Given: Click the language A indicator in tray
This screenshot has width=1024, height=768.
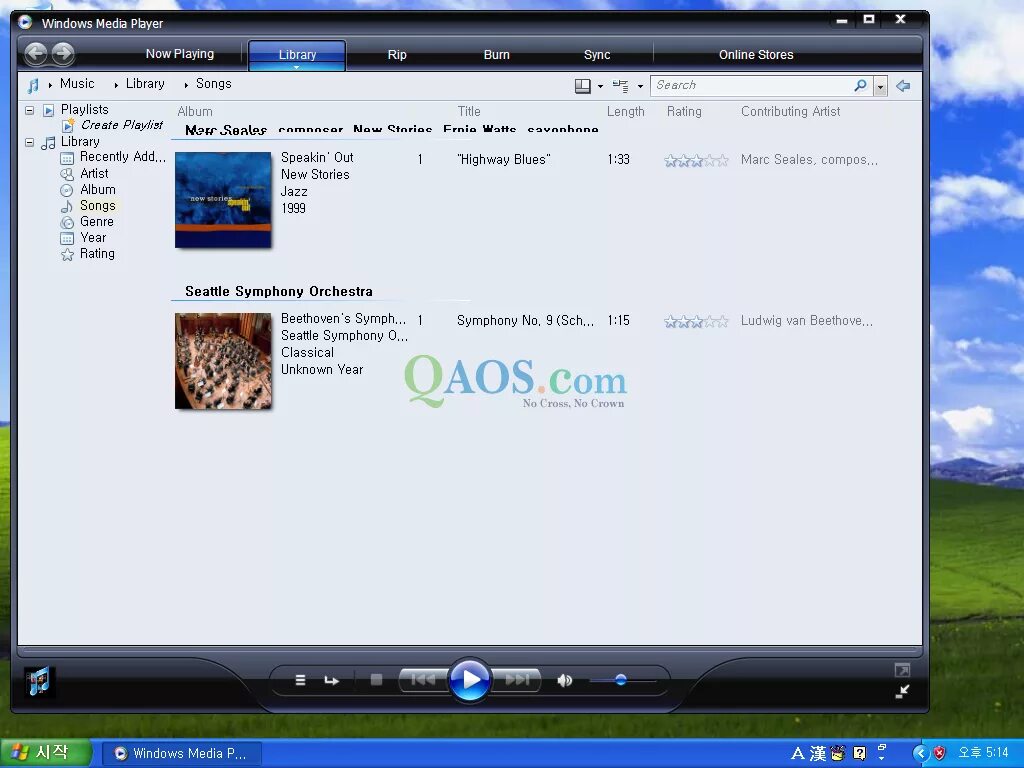Looking at the screenshot, I should tap(797, 754).
